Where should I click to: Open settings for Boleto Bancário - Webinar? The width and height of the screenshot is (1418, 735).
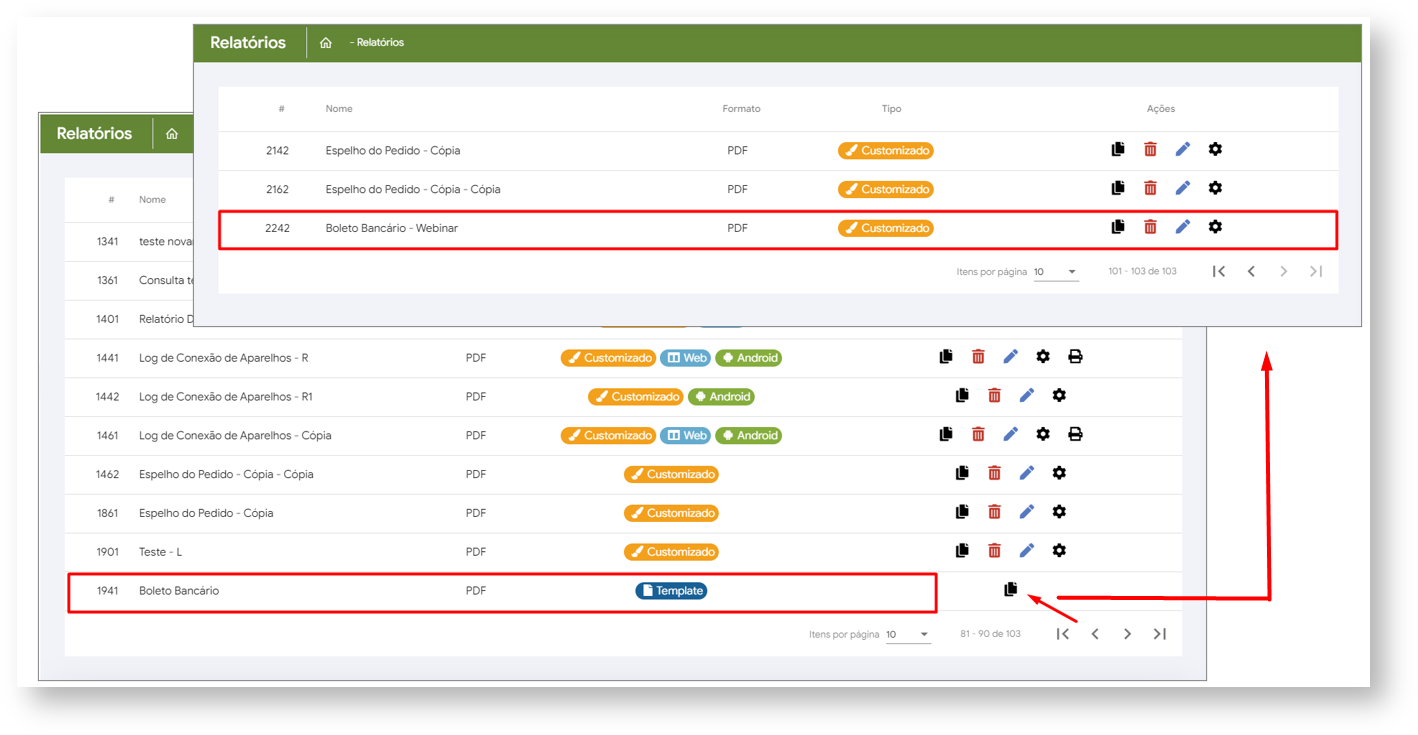coord(1215,227)
